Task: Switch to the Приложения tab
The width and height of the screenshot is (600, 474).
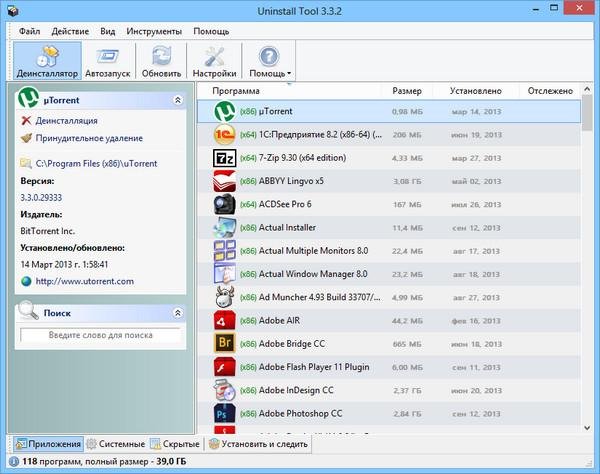Action: pyautogui.click(x=48, y=444)
